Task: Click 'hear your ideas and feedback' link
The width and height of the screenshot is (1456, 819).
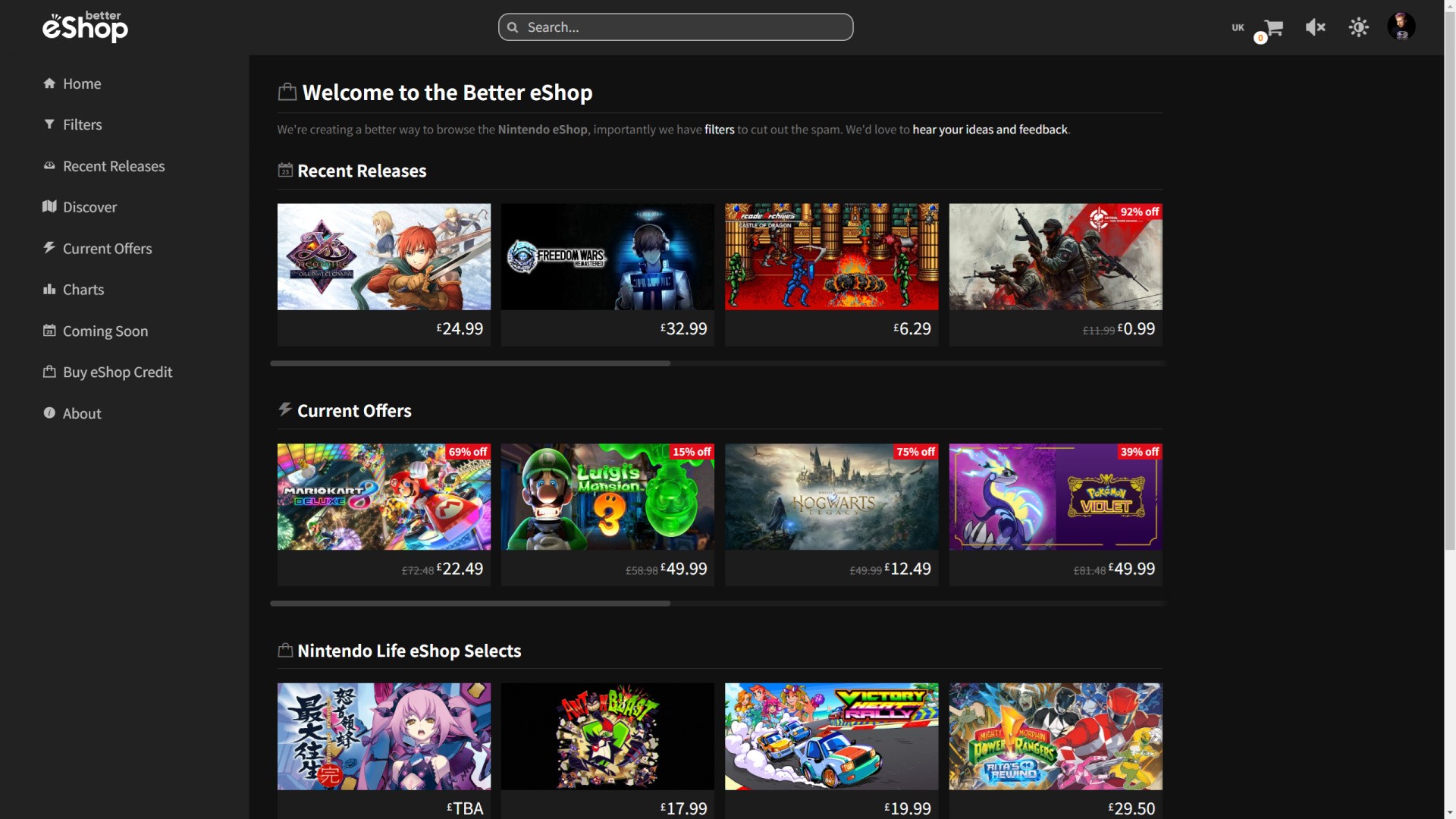Action: point(990,130)
